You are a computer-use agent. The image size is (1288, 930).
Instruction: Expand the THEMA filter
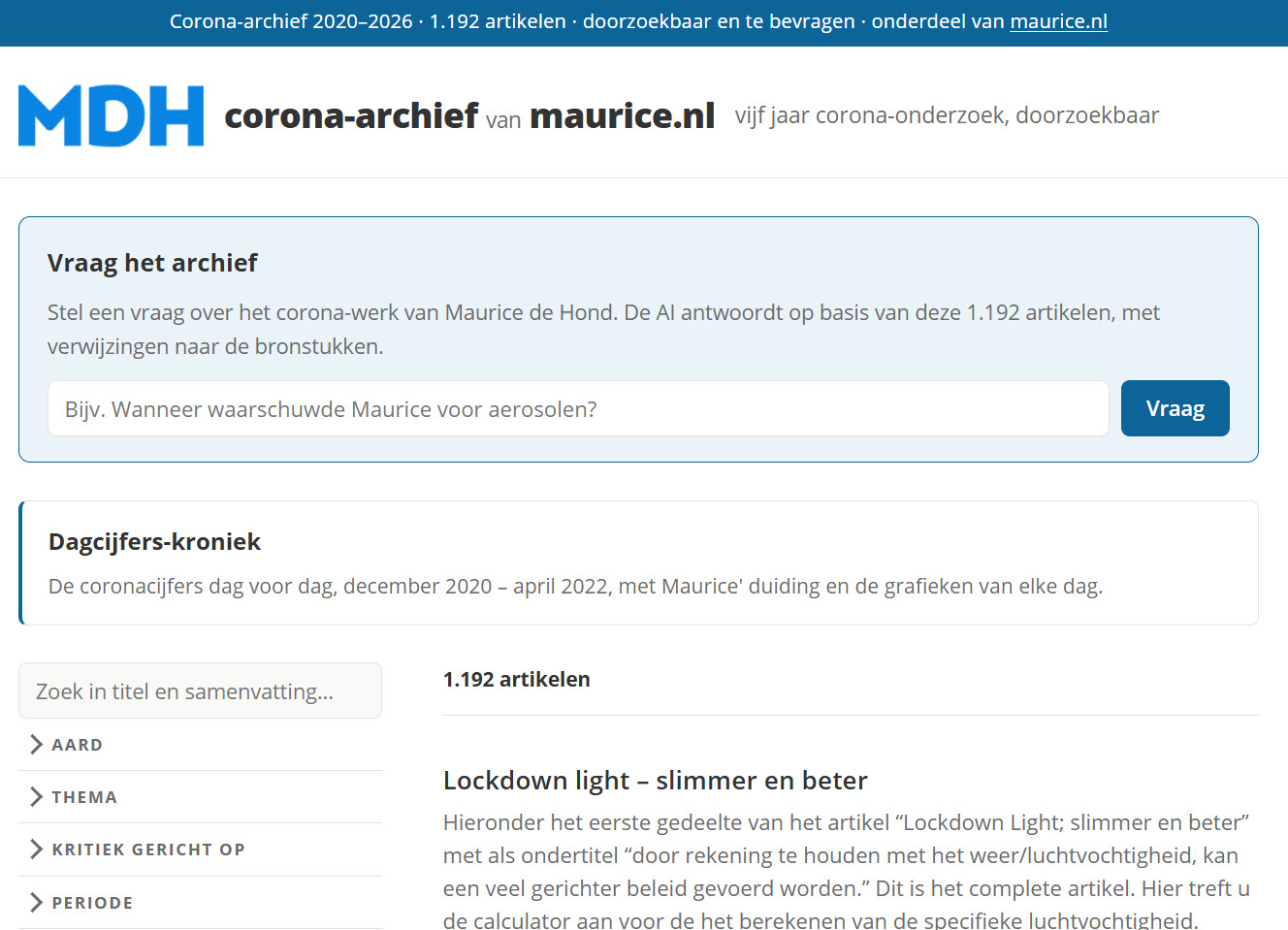pos(200,797)
